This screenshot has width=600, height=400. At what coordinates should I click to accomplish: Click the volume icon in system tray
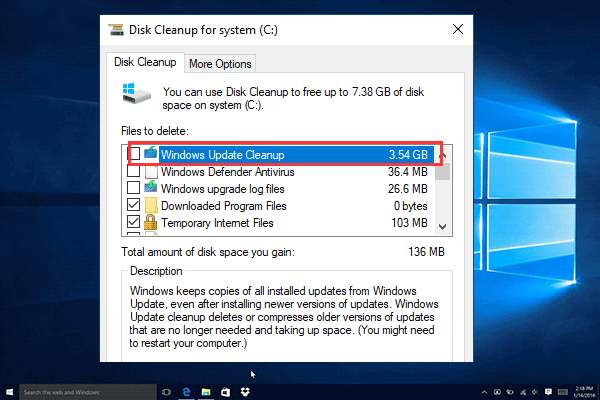[x=535, y=392]
